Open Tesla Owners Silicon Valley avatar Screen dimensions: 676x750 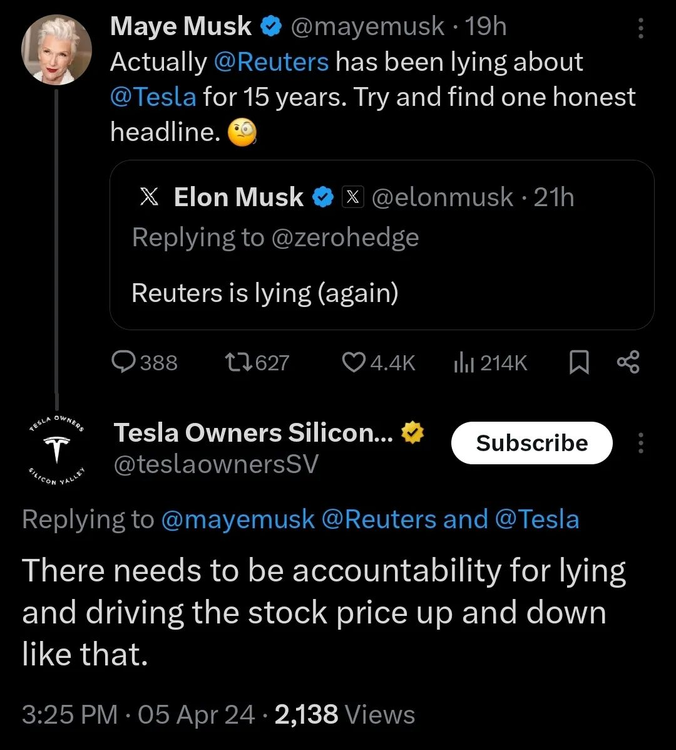tap(56, 452)
